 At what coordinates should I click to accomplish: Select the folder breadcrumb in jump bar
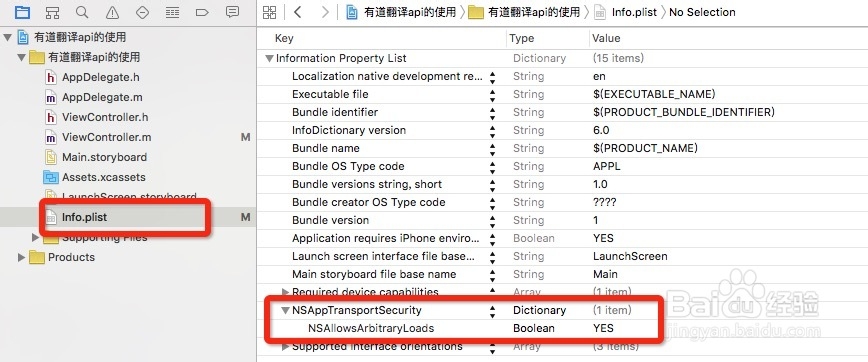[524, 12]
